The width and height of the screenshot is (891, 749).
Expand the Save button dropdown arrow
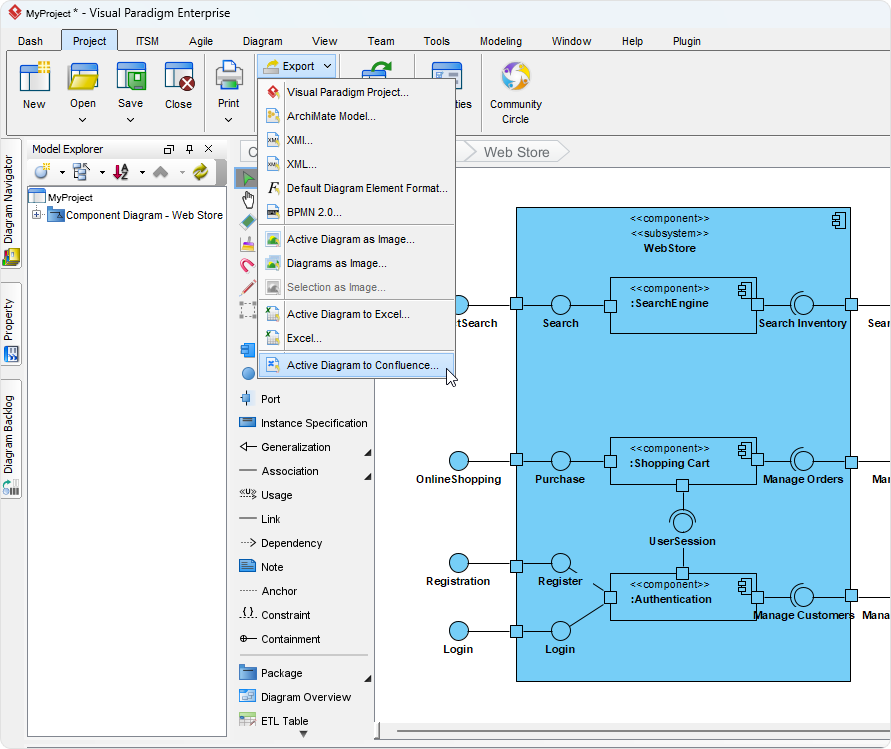(x=131, y=120)
